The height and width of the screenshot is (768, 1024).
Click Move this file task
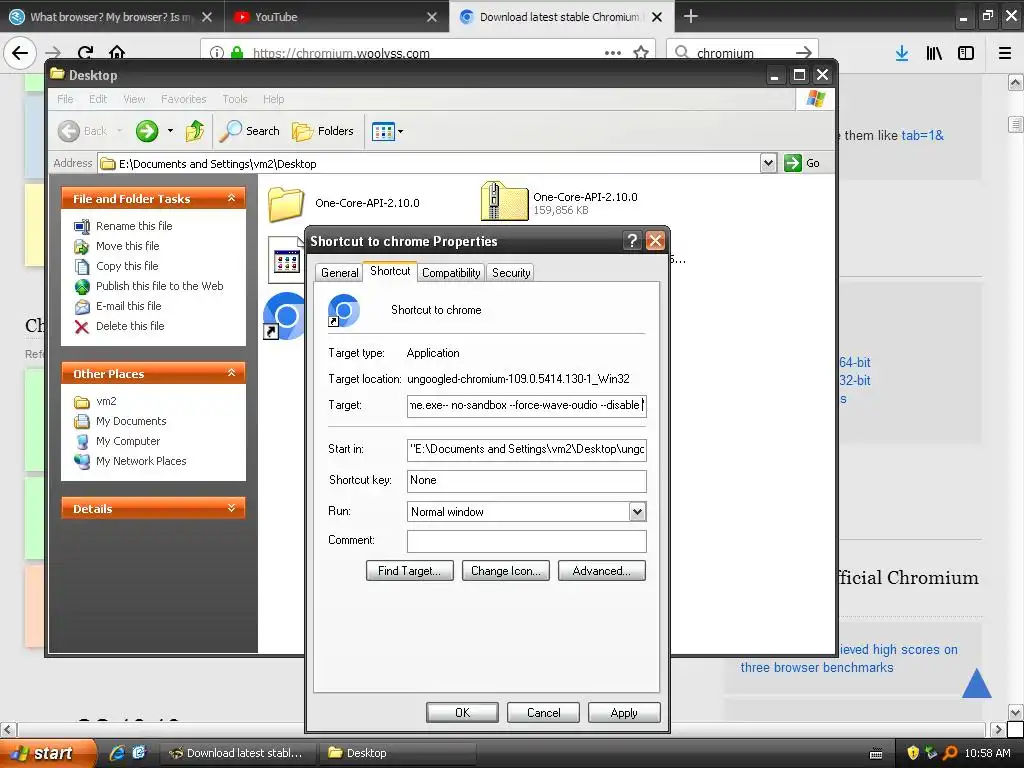click(127, 246)
